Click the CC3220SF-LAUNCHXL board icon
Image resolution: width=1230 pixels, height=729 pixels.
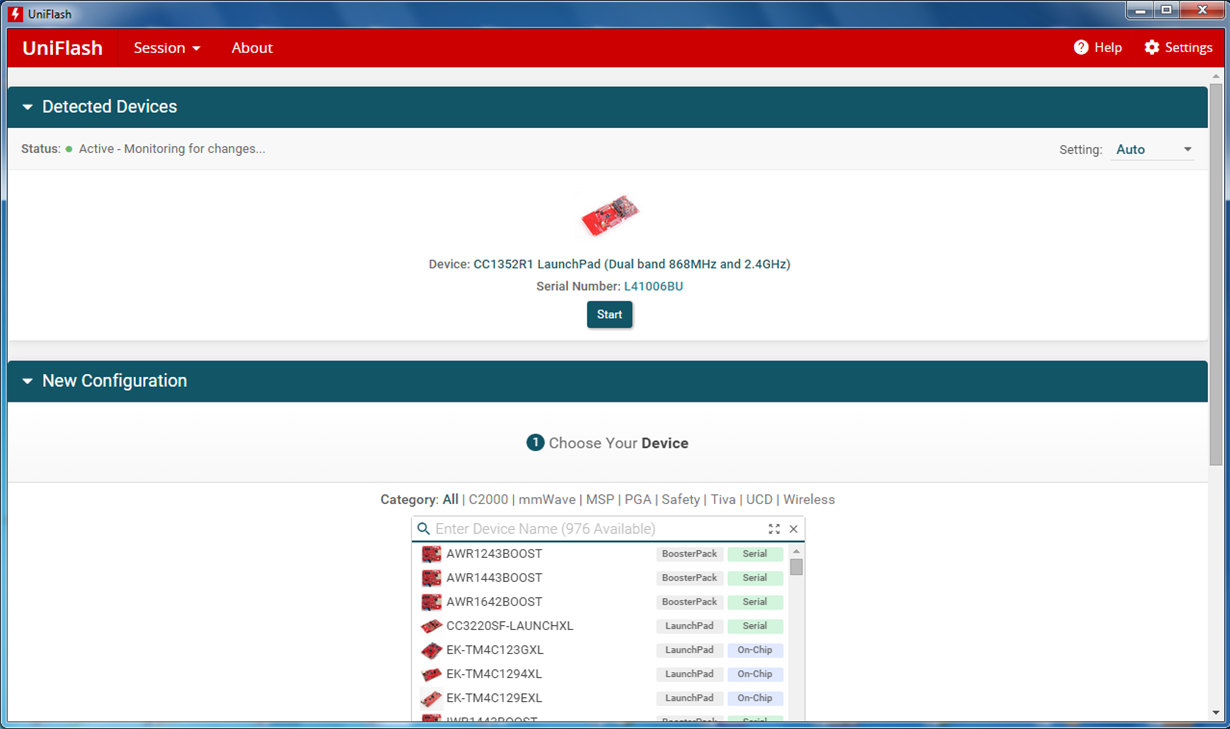click(431, 626)
